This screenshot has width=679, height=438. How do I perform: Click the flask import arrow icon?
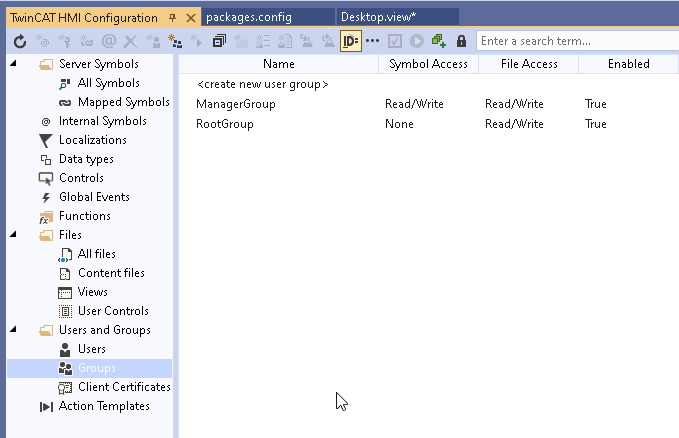pos(307,42)
